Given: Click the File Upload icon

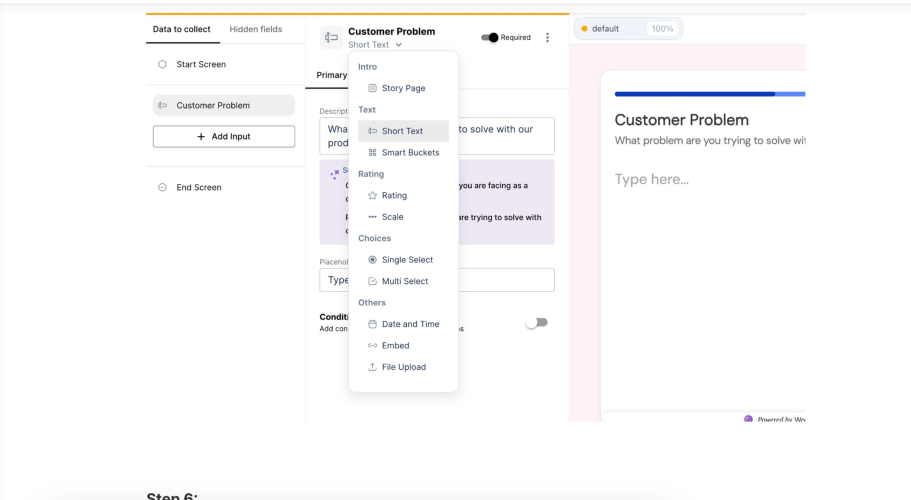Looking at the screenshot, I should (373, 367).
